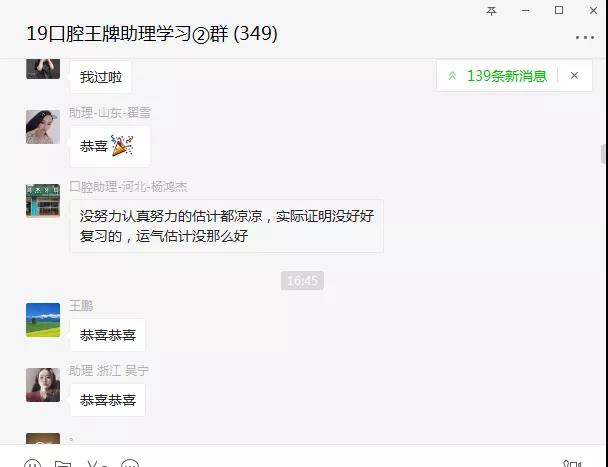The height and width of the screenshot is (467, 608).
Task: Open chat info three-dots menu
Action: click(585, 38)
